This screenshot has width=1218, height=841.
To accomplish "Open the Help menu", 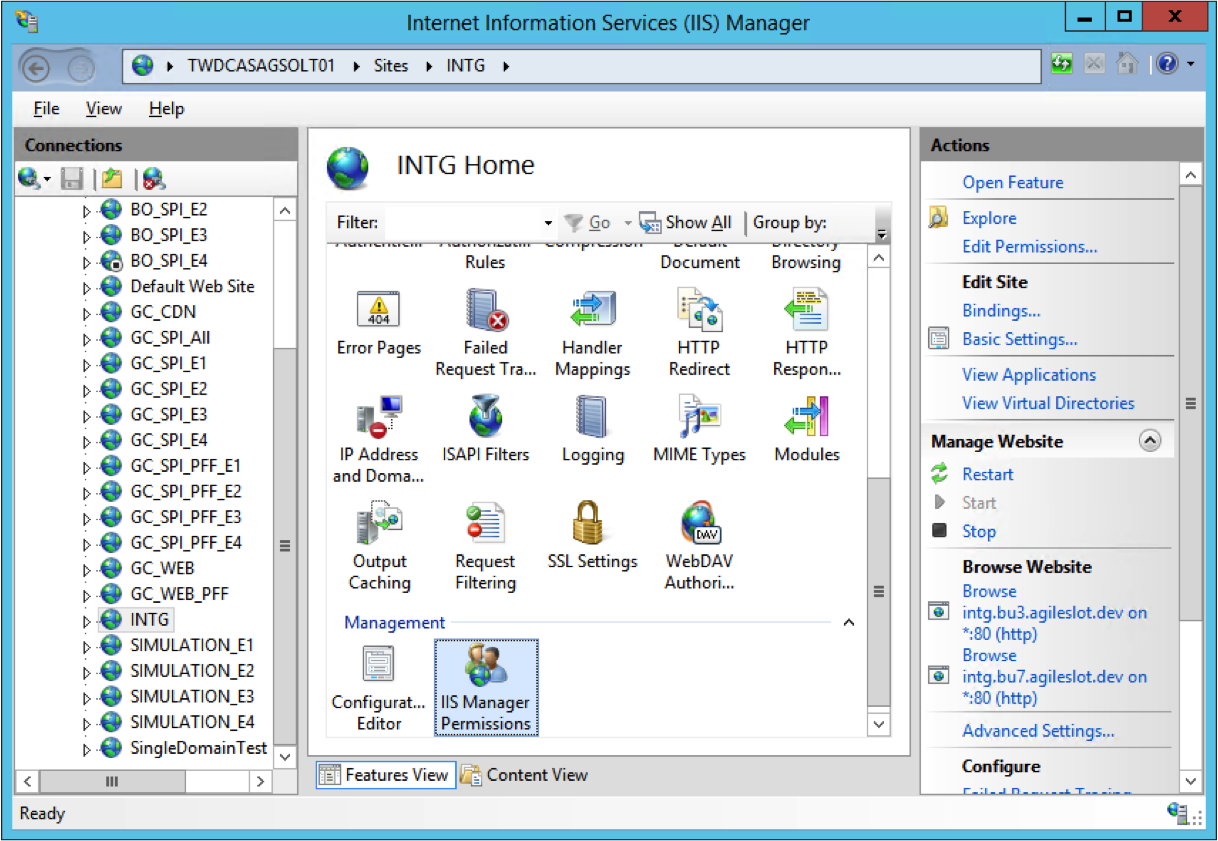I will point(166,109).
